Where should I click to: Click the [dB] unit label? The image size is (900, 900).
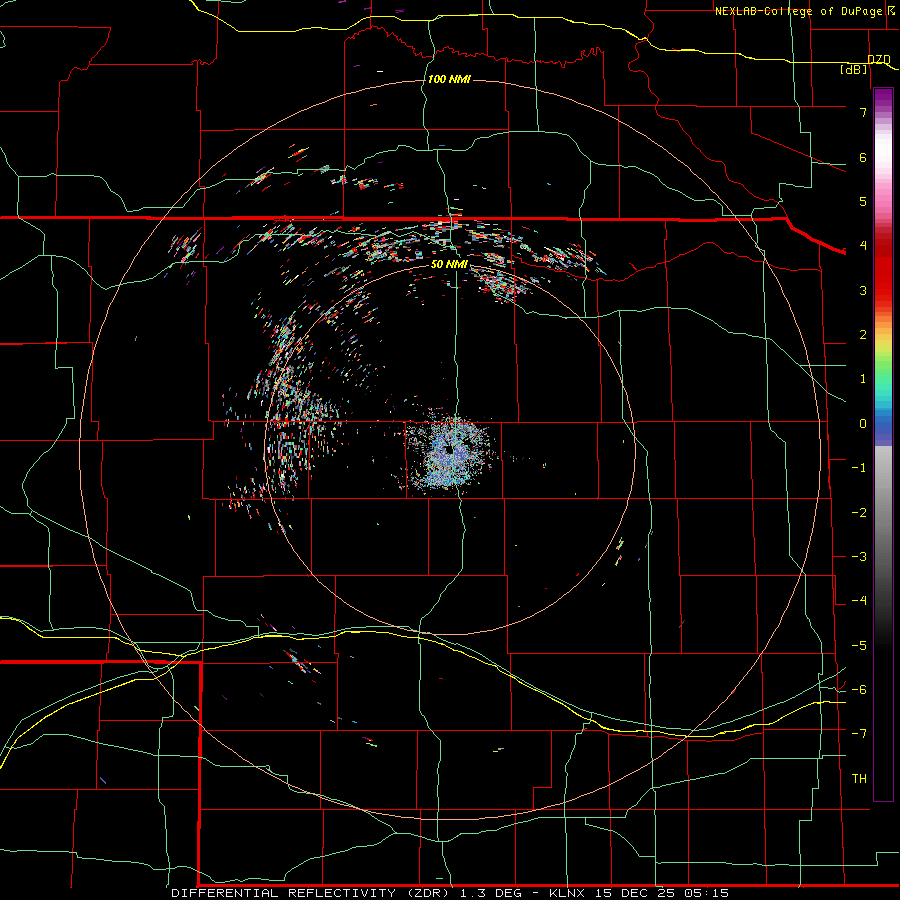pos(854,69)
